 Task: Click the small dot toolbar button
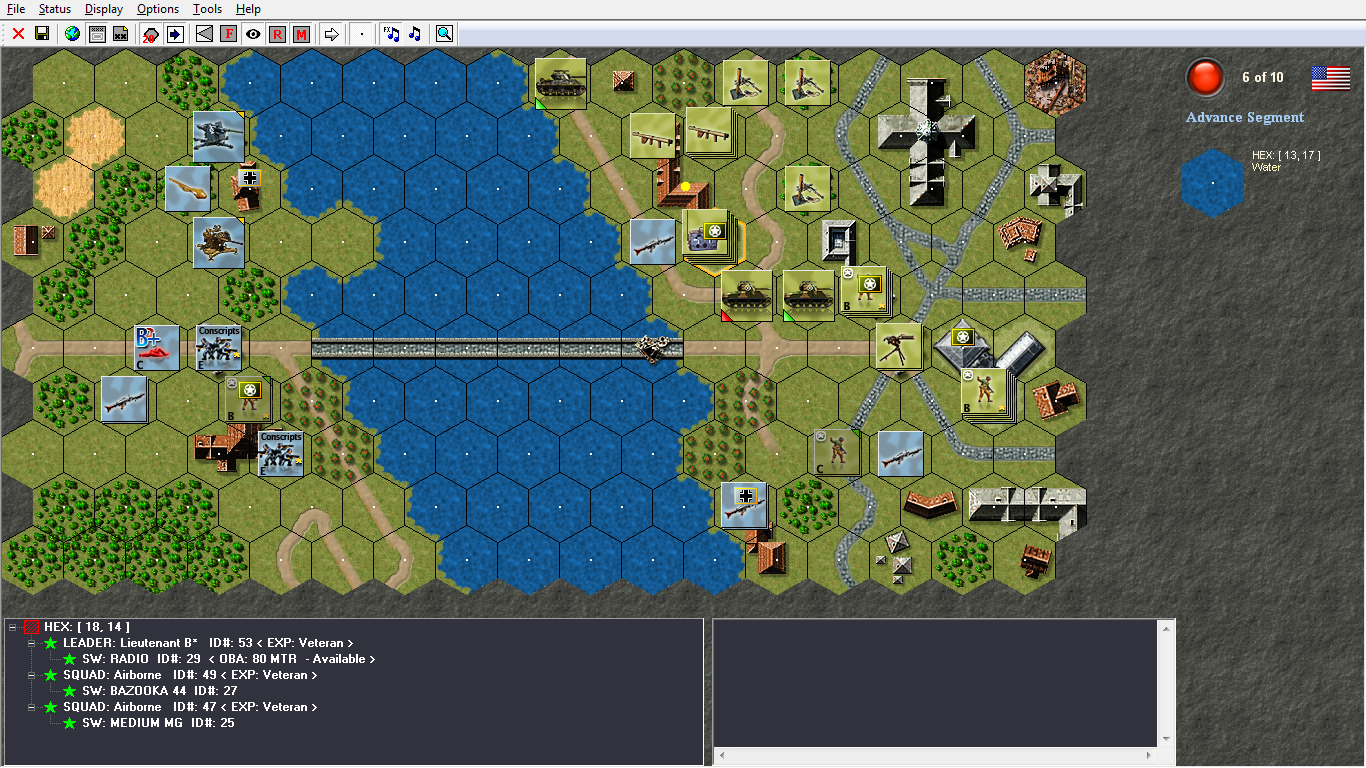pos(362,34)
